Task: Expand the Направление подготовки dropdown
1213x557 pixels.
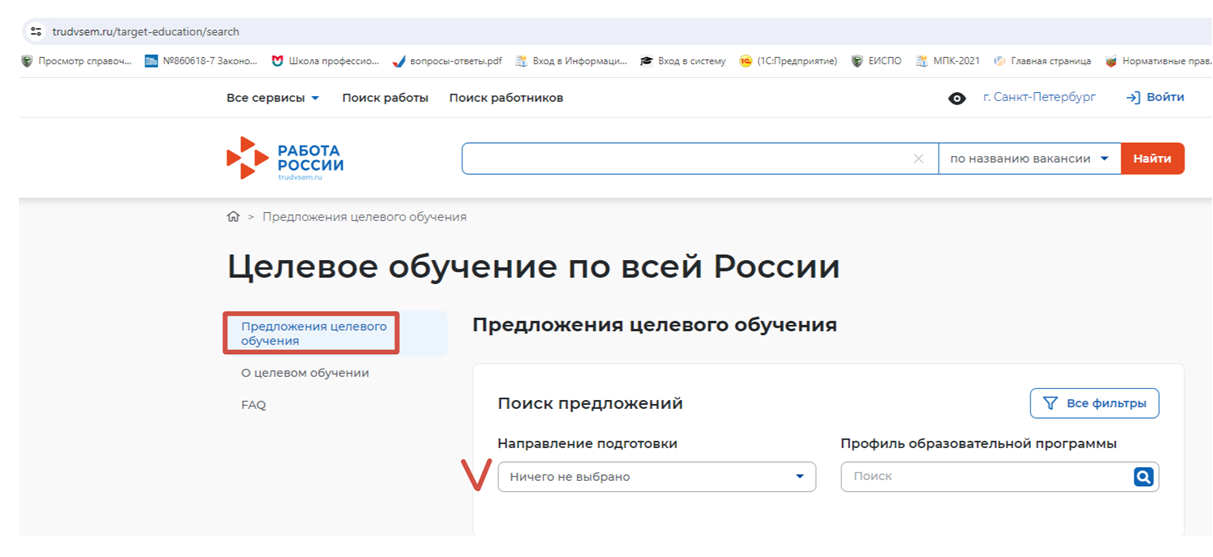Action: pos(656,477)
